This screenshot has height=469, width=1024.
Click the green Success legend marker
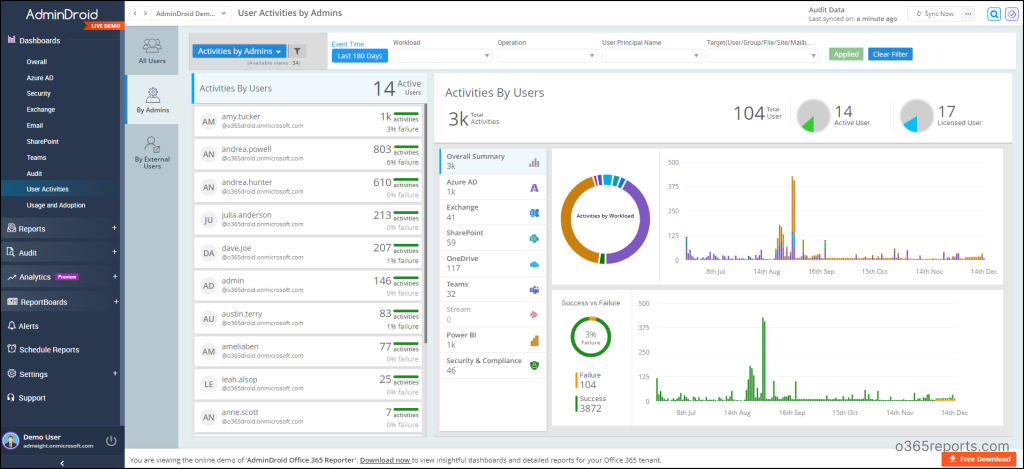(x=576, y=404)
